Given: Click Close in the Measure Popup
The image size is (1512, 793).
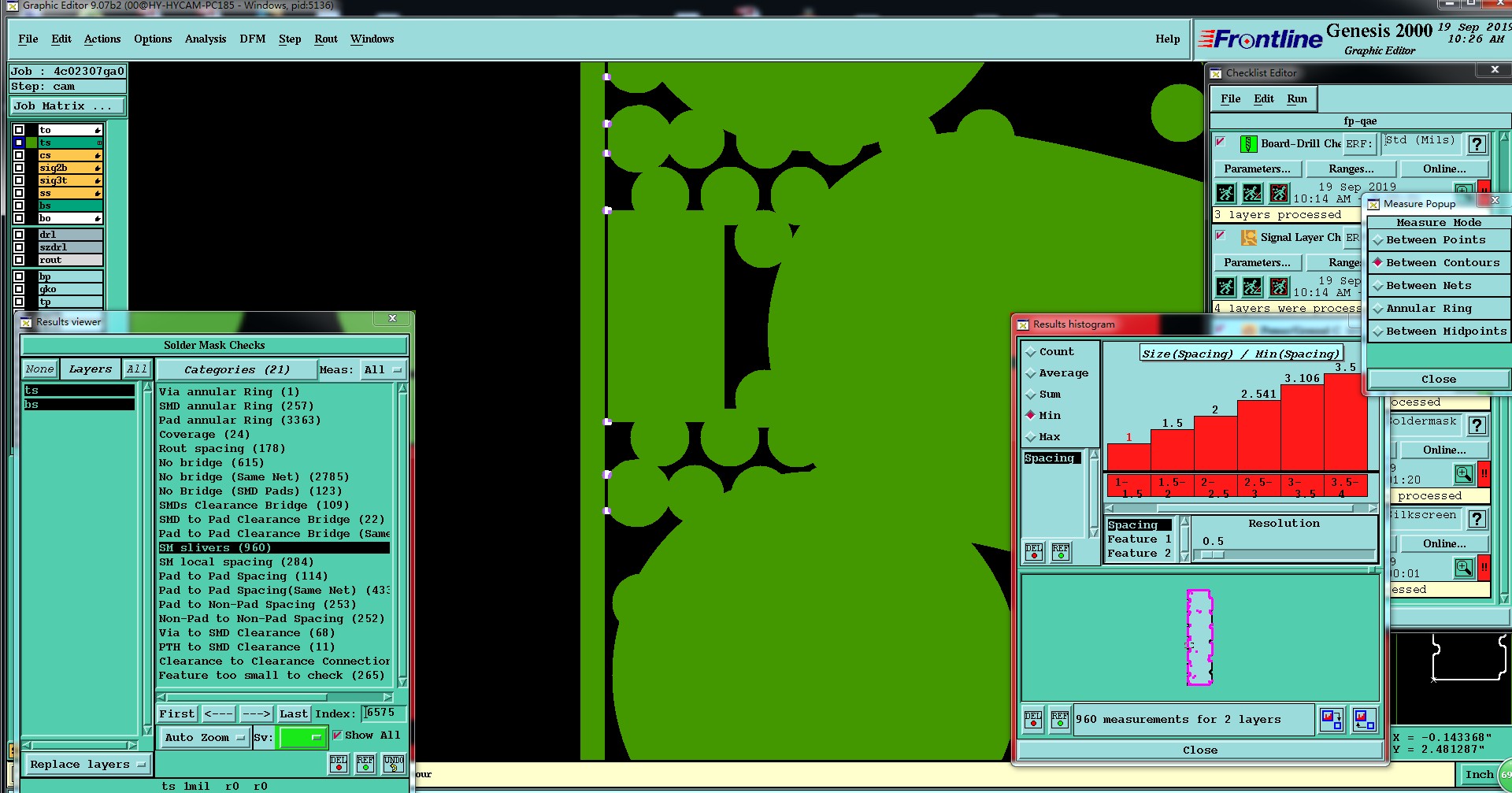Looking at the screenshot, I should pyautogui.click(x=1439, y=379).
